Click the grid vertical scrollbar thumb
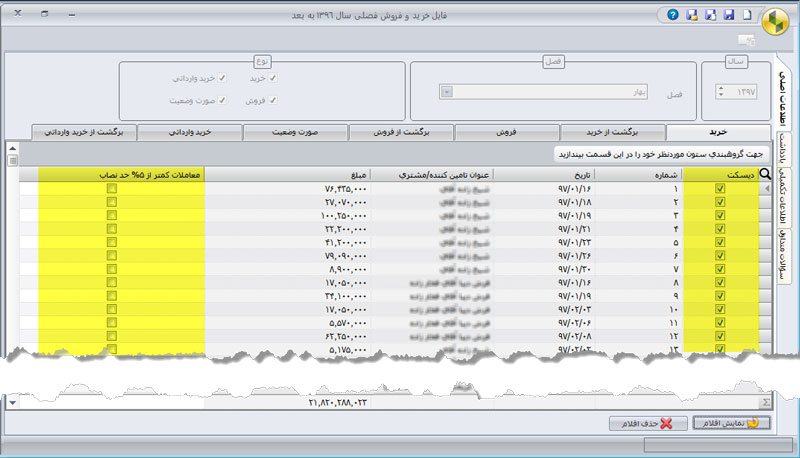Viewport: 800px width, 458px height. 13,160
